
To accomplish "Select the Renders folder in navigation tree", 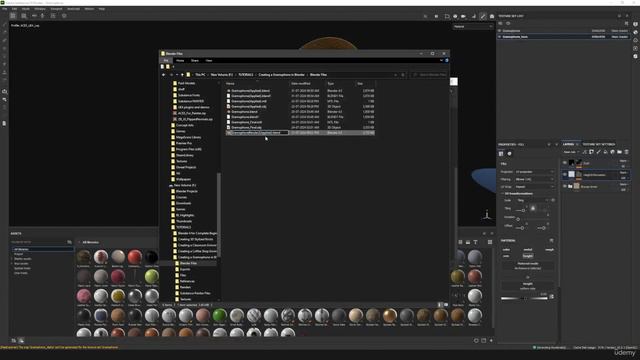I will point(185,287).
